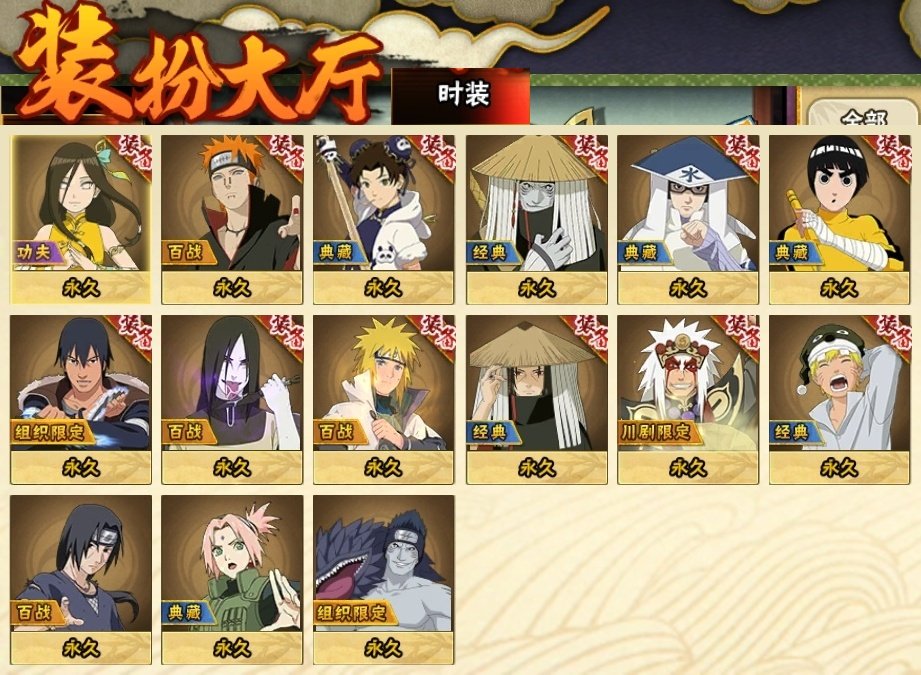
Task: Switch to the 时装 tab
Action: [461, 96]
